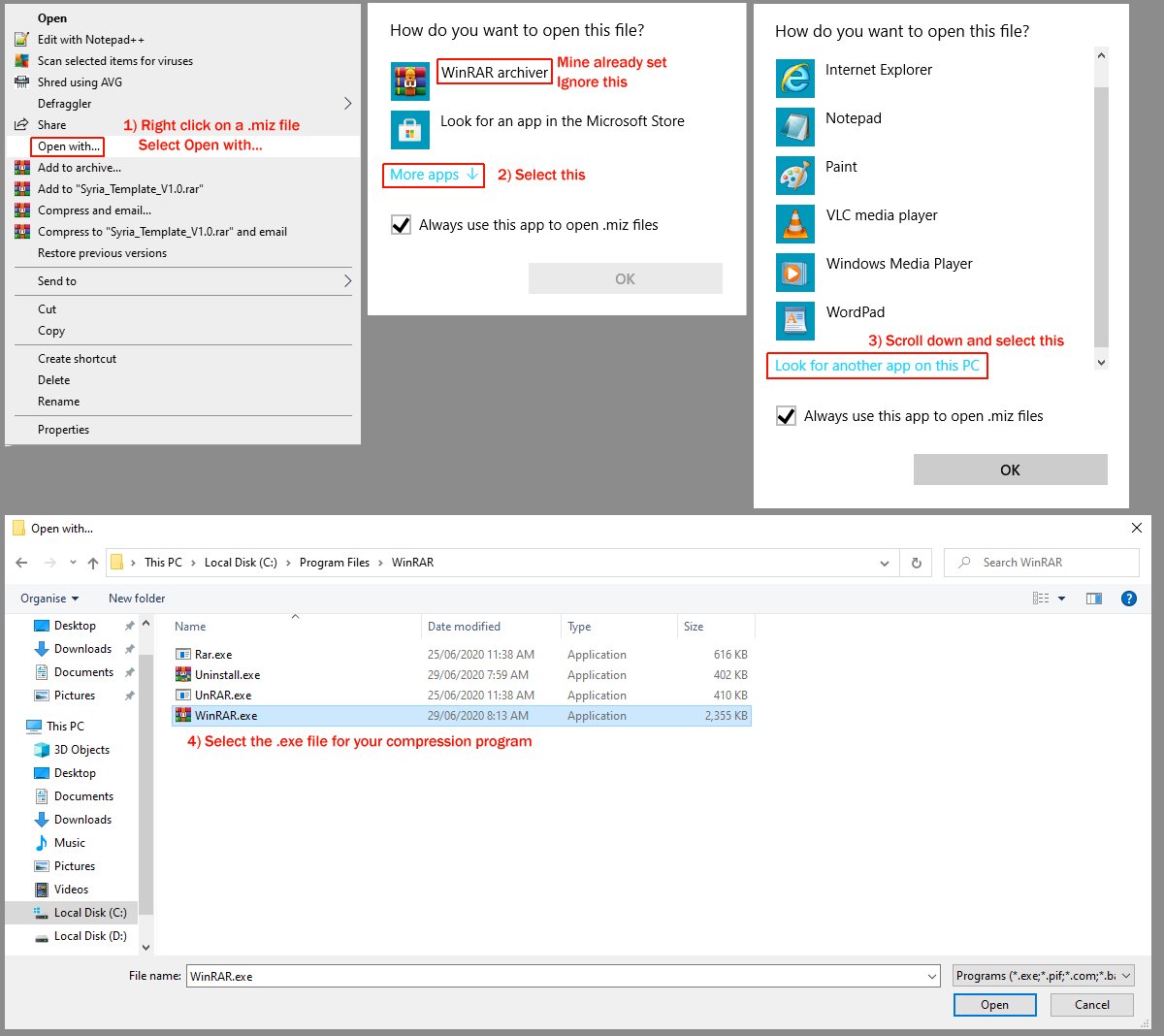
Task: Click the Share icon in context menu
Action: coord(21,125)
